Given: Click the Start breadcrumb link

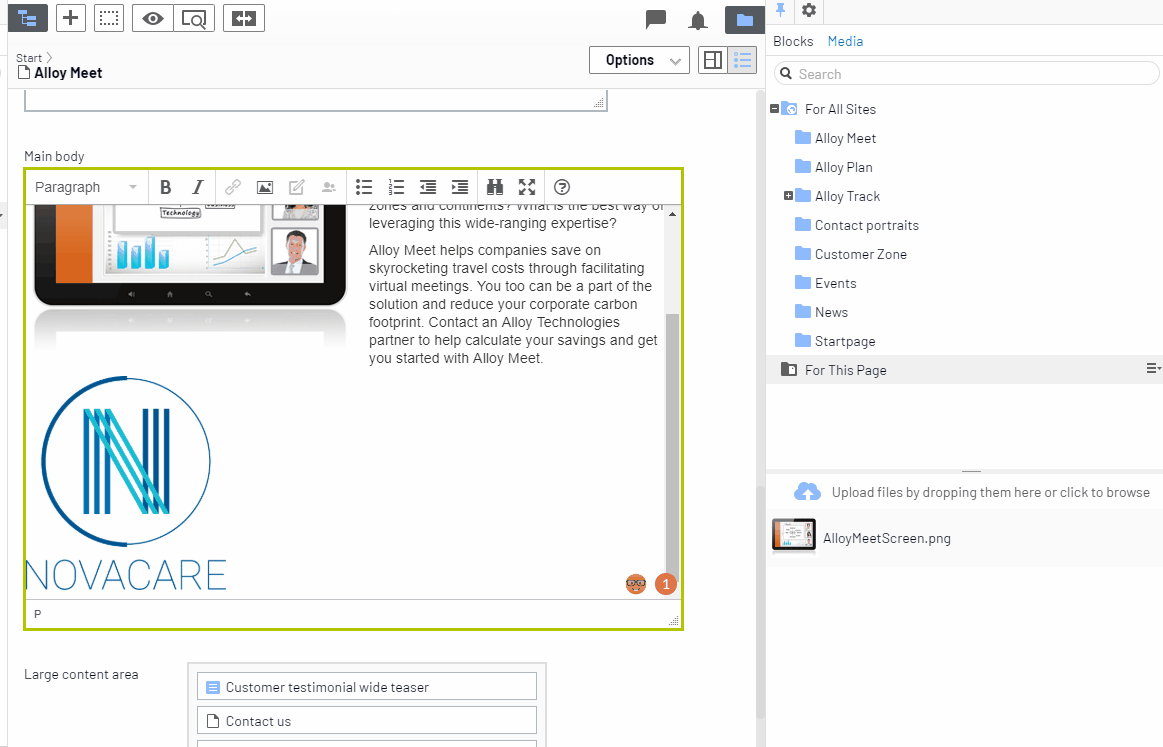Looking at the screenshot, I should 29,58.
